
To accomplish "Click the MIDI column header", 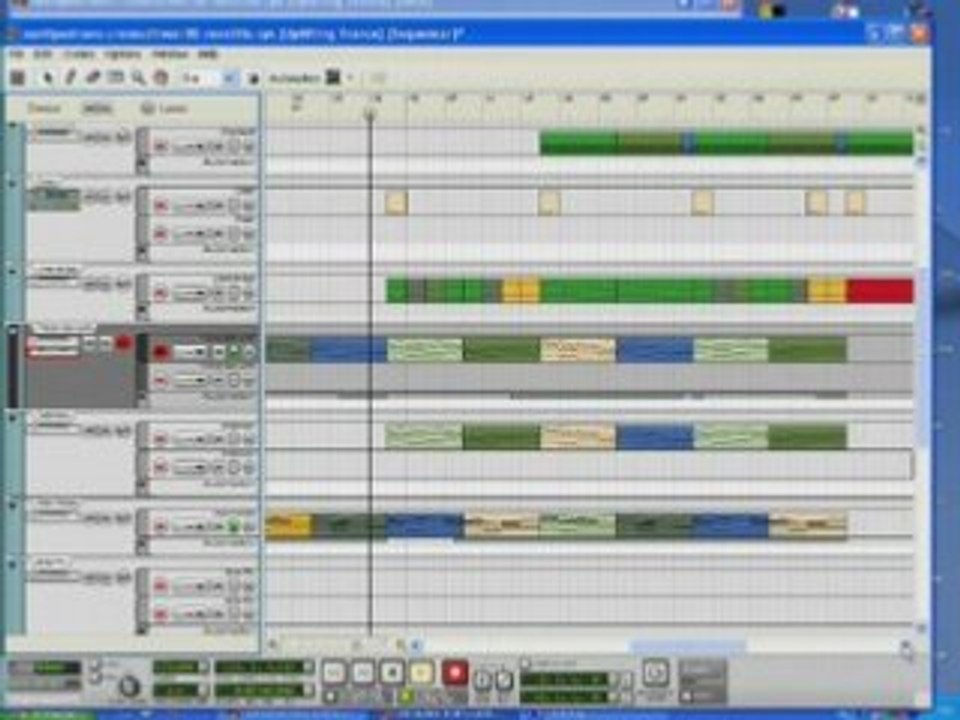I will tap(97, 109).
